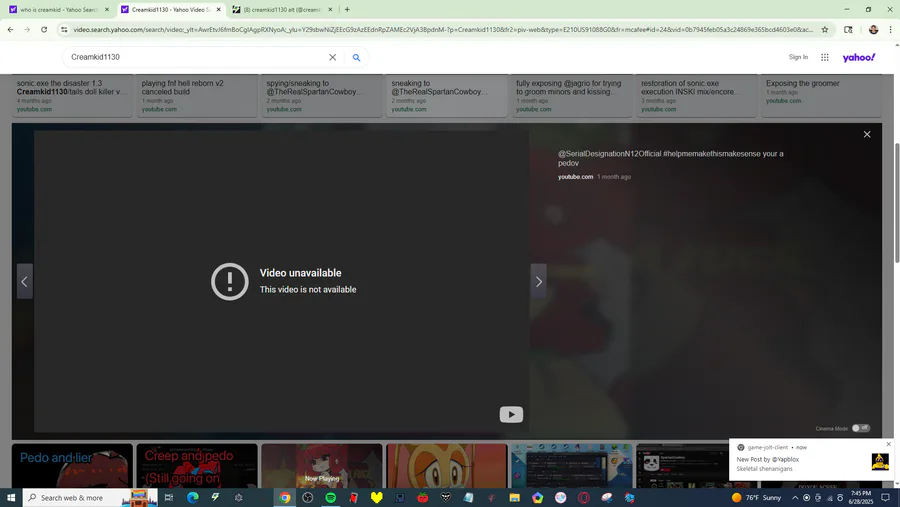Screen dimensions: 900x507
Task: Dismiss the game-jolt-client notification
Action: point(889,444)
